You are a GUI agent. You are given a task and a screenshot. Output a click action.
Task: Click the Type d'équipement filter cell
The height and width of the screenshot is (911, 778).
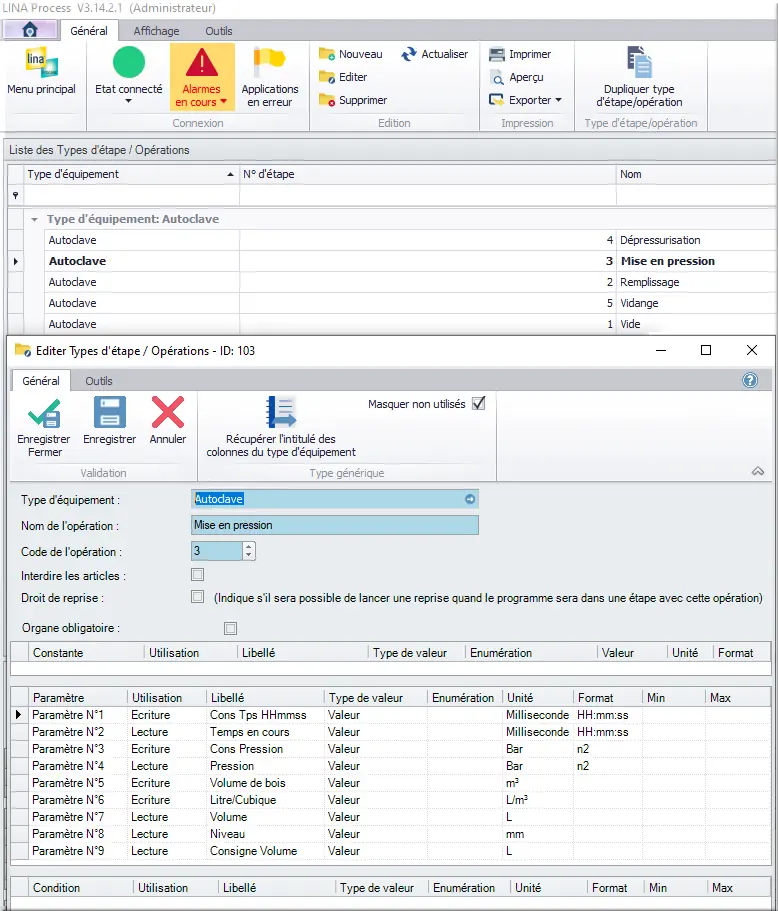point(131,196)
